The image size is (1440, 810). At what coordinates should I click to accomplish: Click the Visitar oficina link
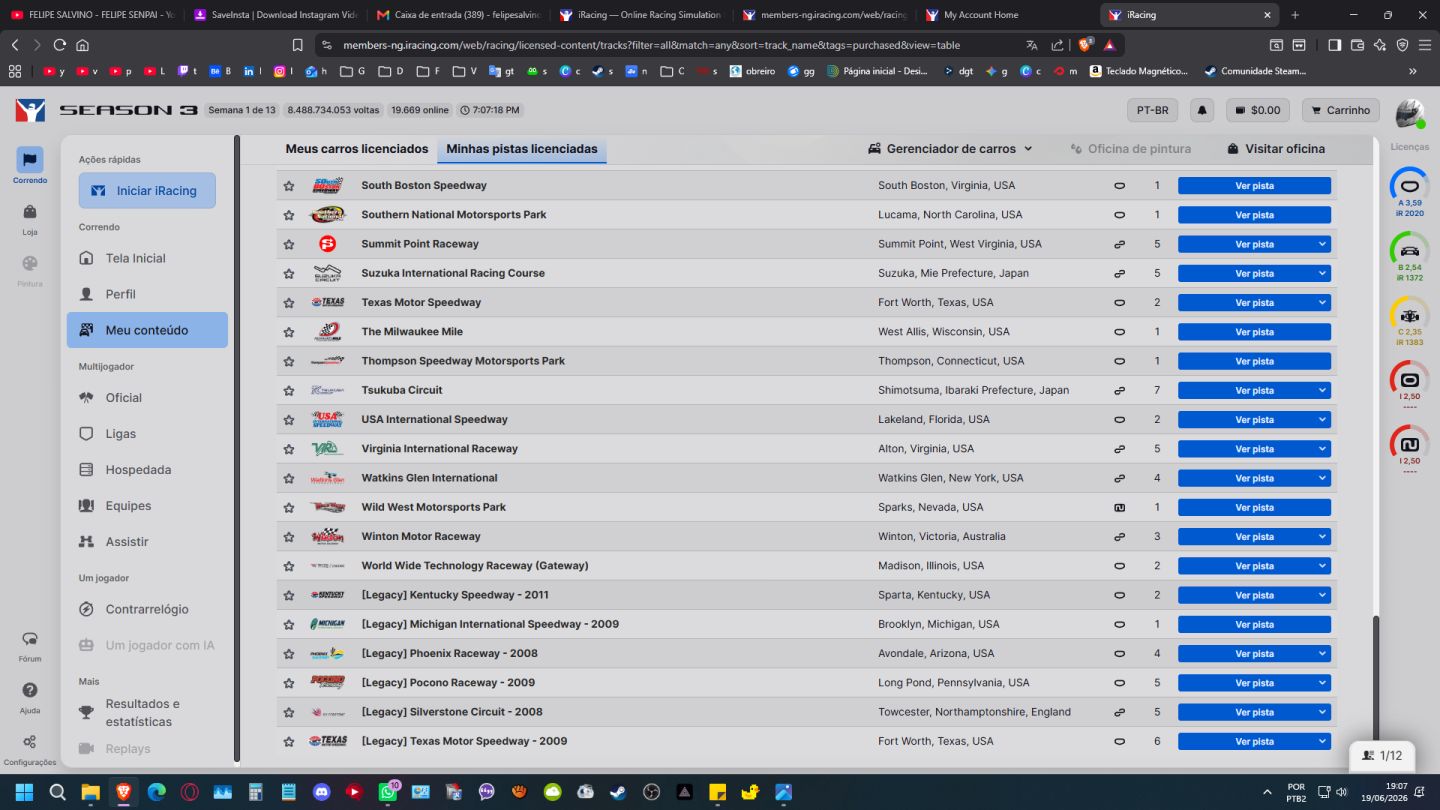click(1276, 149)
